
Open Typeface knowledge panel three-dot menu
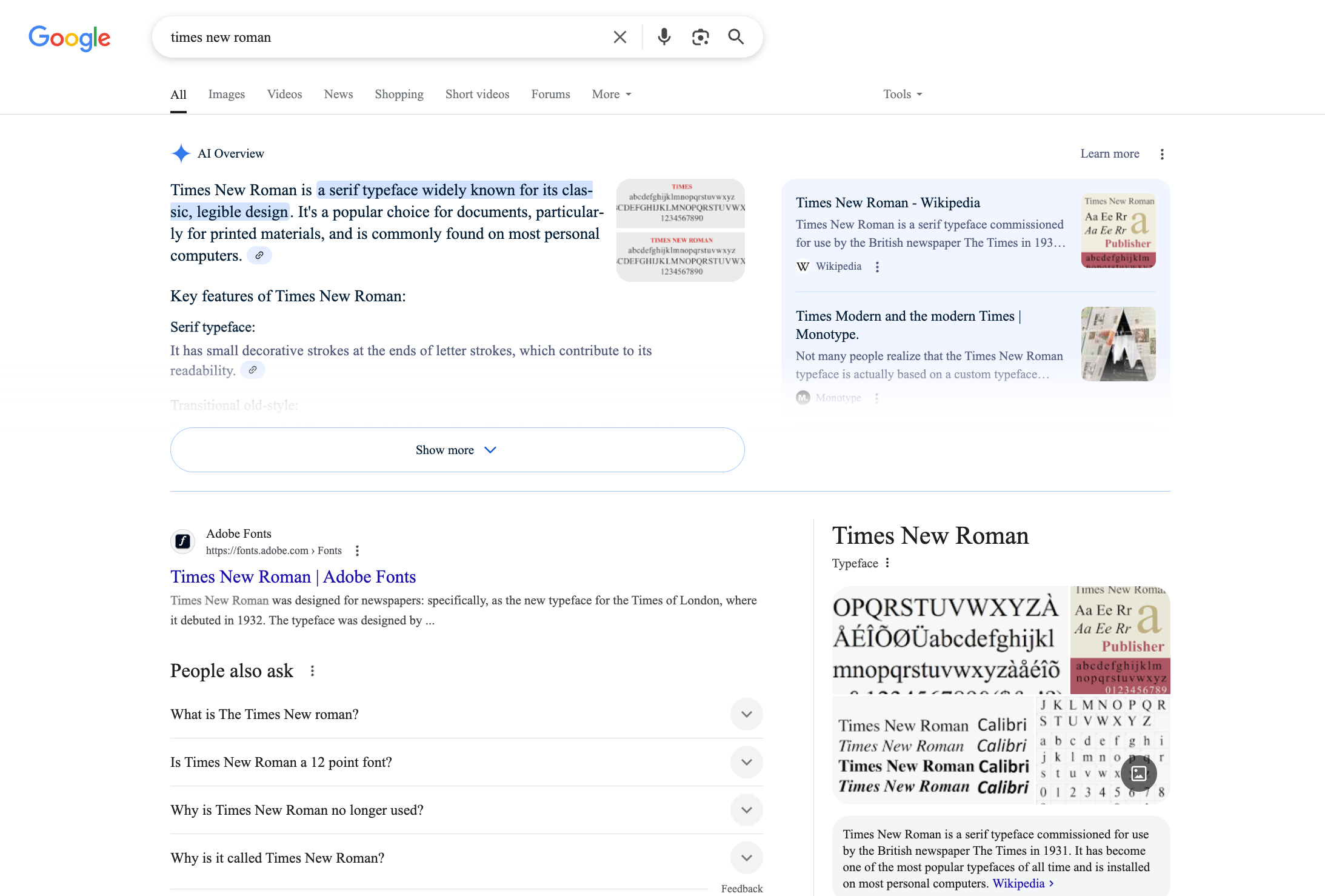click(887, 563)
